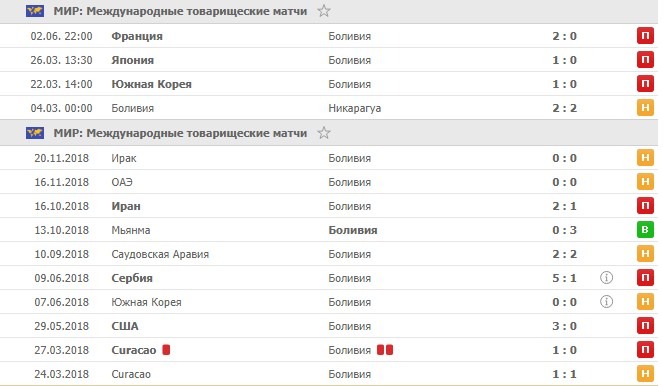663x386 pixels.
Task: Click score 0 : 3 of Myanmar match
Action: point(564,230)
